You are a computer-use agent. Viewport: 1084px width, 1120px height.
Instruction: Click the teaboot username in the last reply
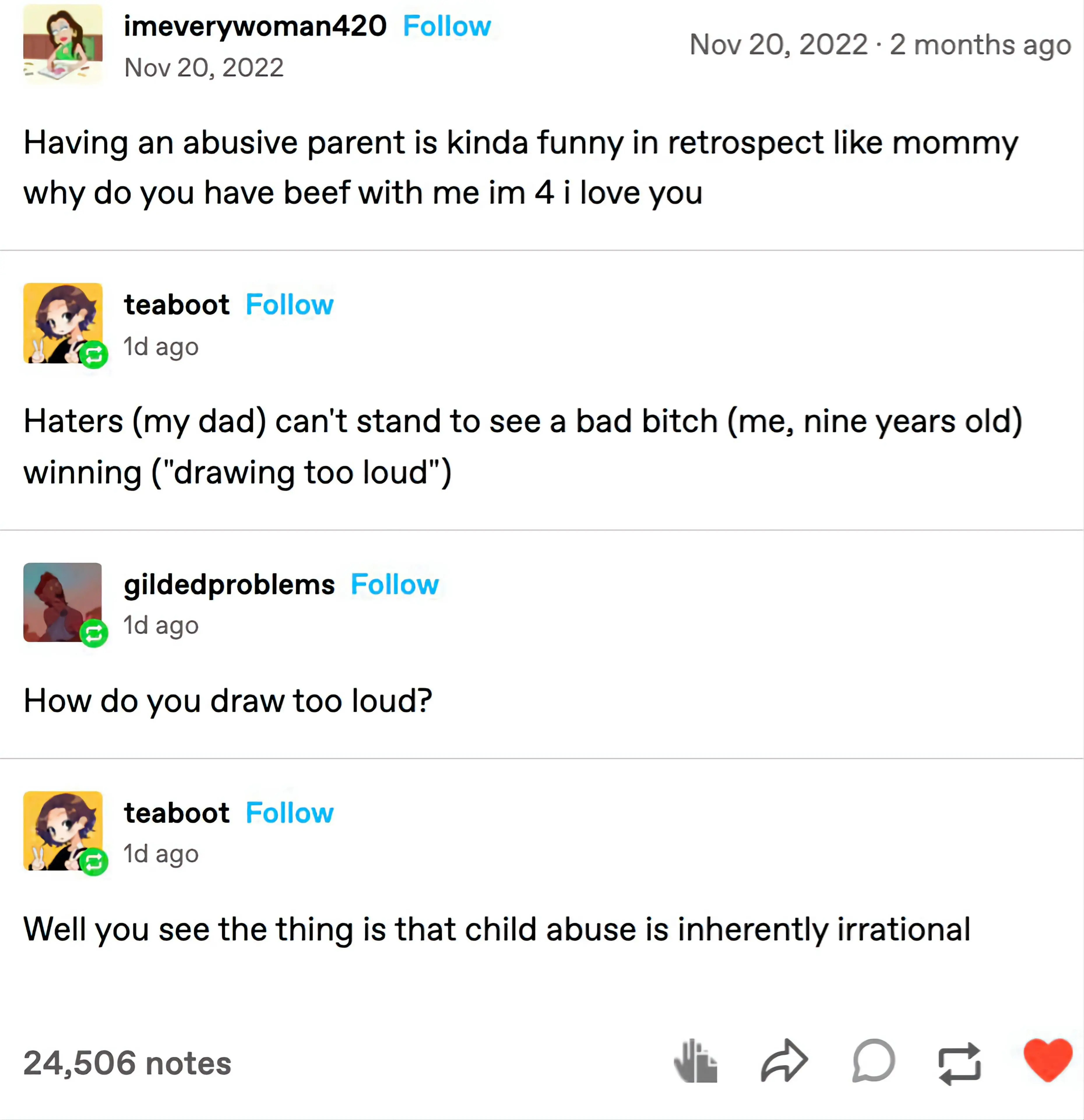pyautogui.click(x=177, y=813)
